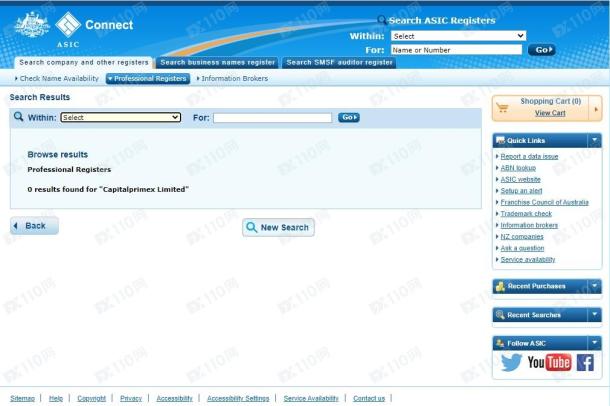This screenshot has width=610, height=406.
Task: Expand the Shopping Cart side arrow
Action: tap(596, 109)
